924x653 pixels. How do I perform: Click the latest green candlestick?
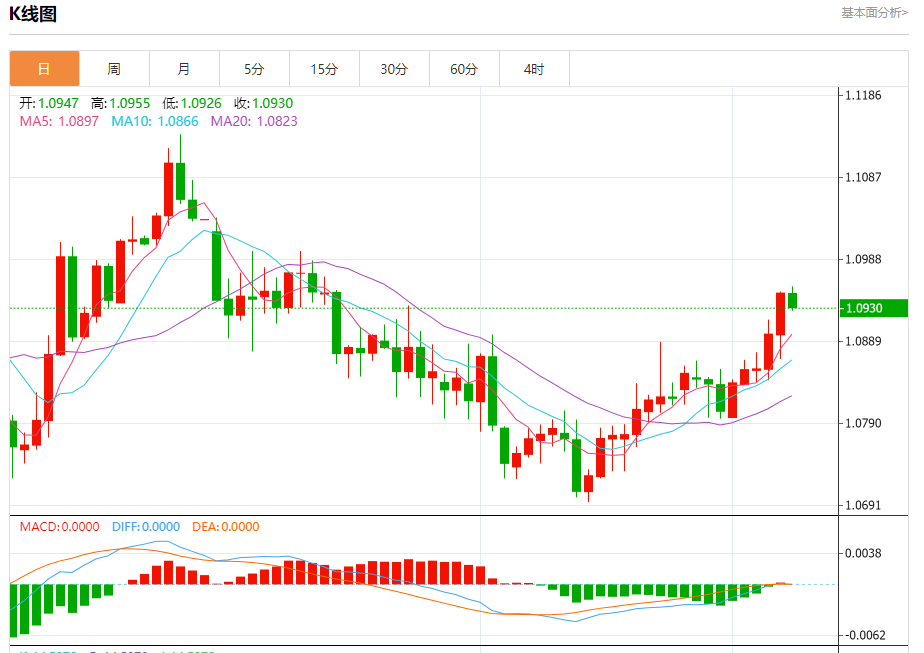793,299
